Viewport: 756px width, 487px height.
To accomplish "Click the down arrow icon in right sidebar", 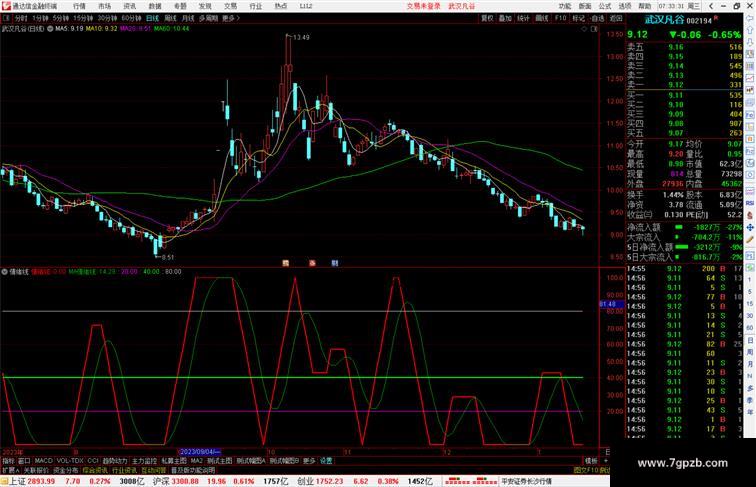I will point(750,42).
